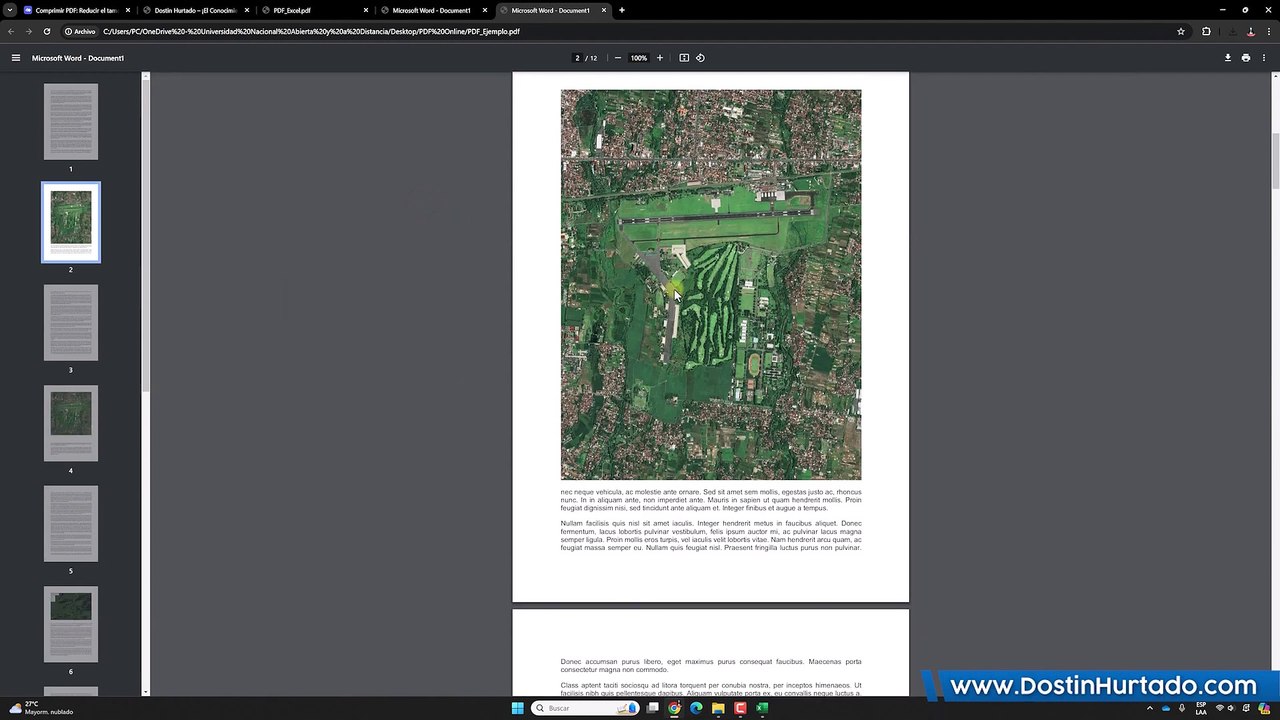
Task: Click the taskbar Buscar search box
Action: click(586, 708)
